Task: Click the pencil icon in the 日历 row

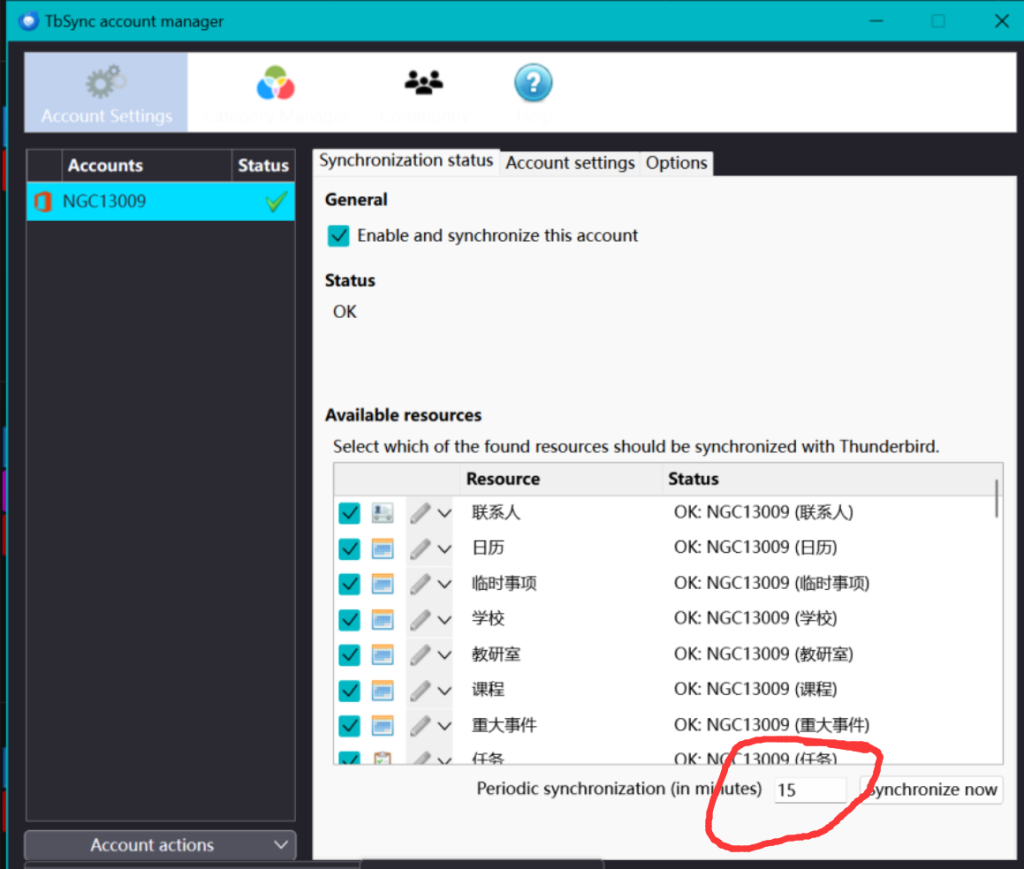Action: 421,548
